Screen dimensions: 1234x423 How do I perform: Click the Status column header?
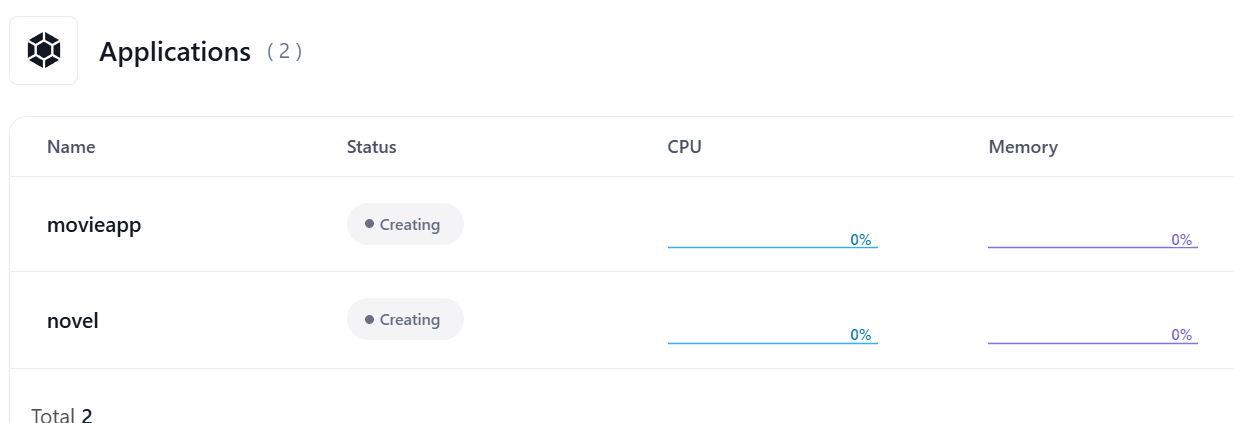[x=371, y=147]
